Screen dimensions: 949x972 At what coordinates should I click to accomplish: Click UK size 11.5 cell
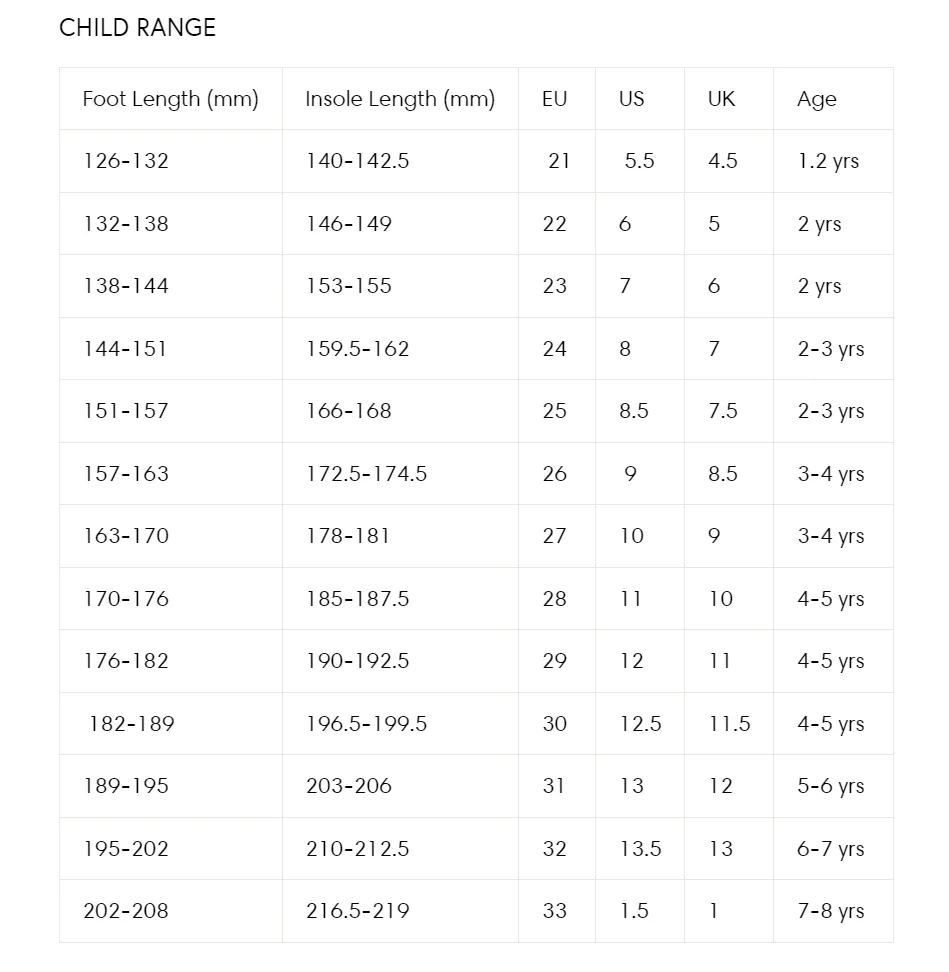[x=729, y=724]
